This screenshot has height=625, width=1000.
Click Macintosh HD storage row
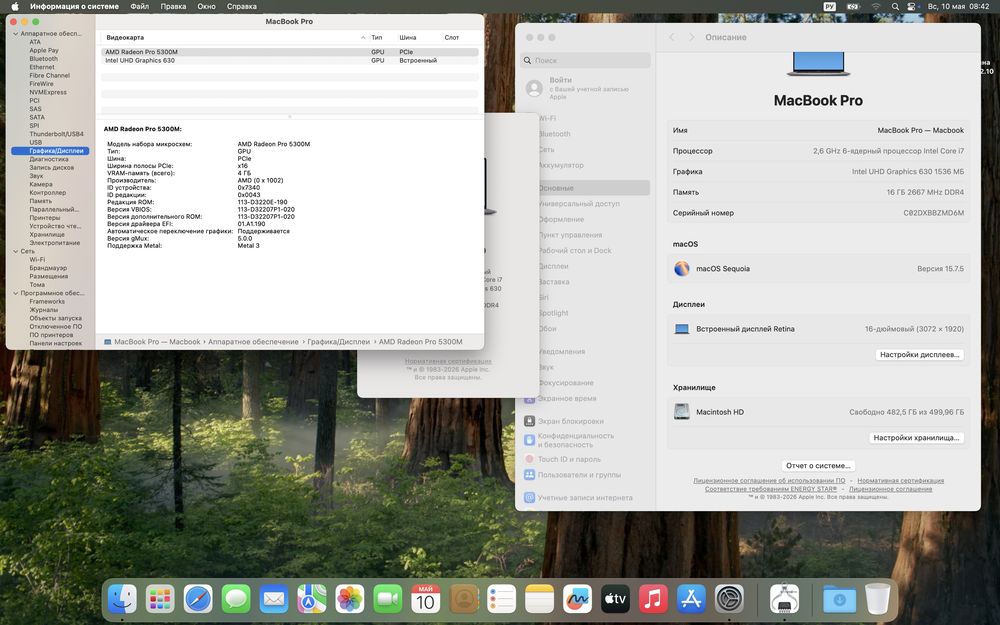[x=818, y=412]
